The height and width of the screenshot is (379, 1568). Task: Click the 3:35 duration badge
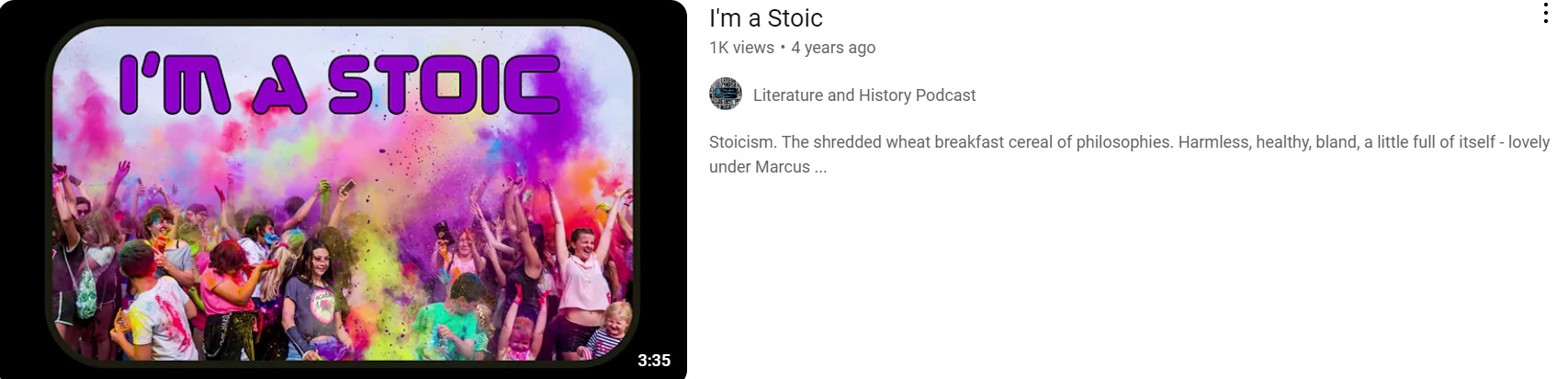tap(654, 361)
